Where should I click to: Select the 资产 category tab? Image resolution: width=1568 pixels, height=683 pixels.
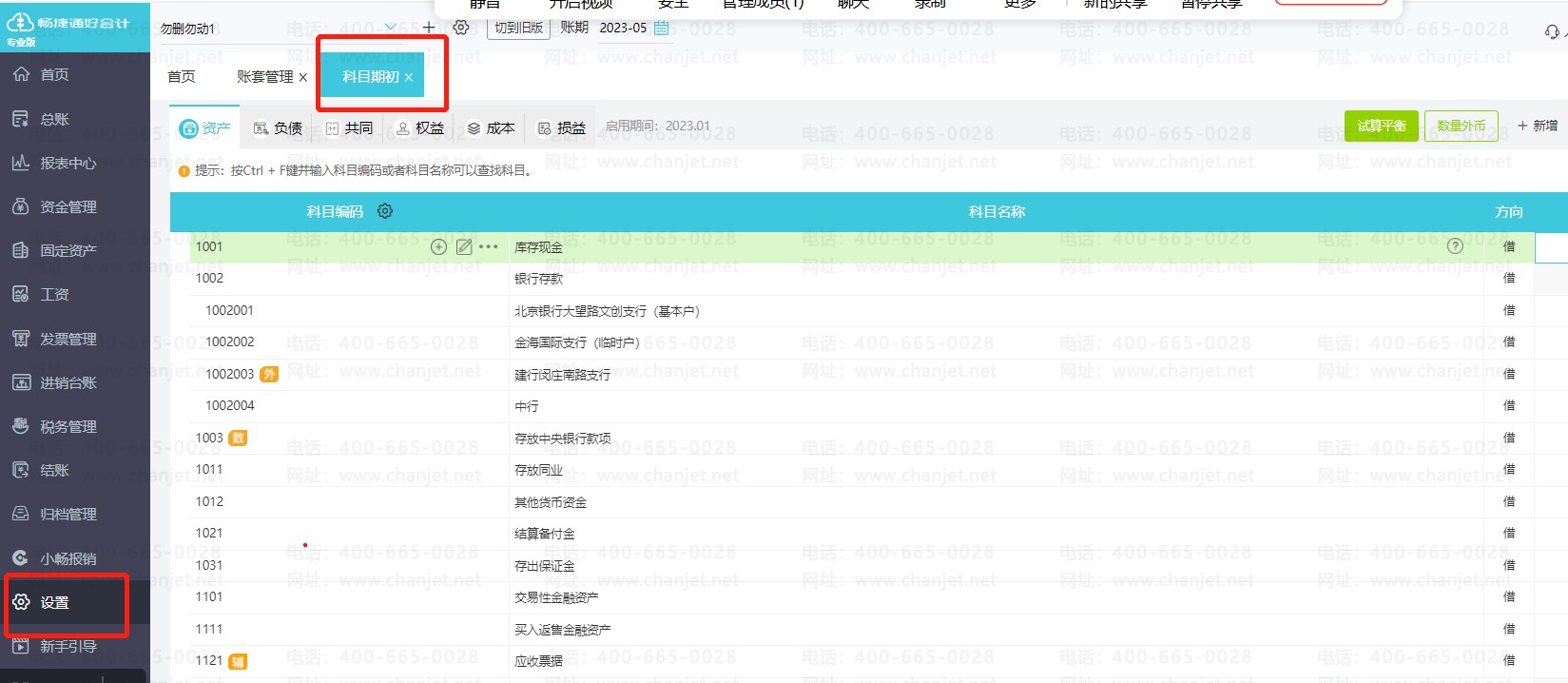(x=205, y=127)
